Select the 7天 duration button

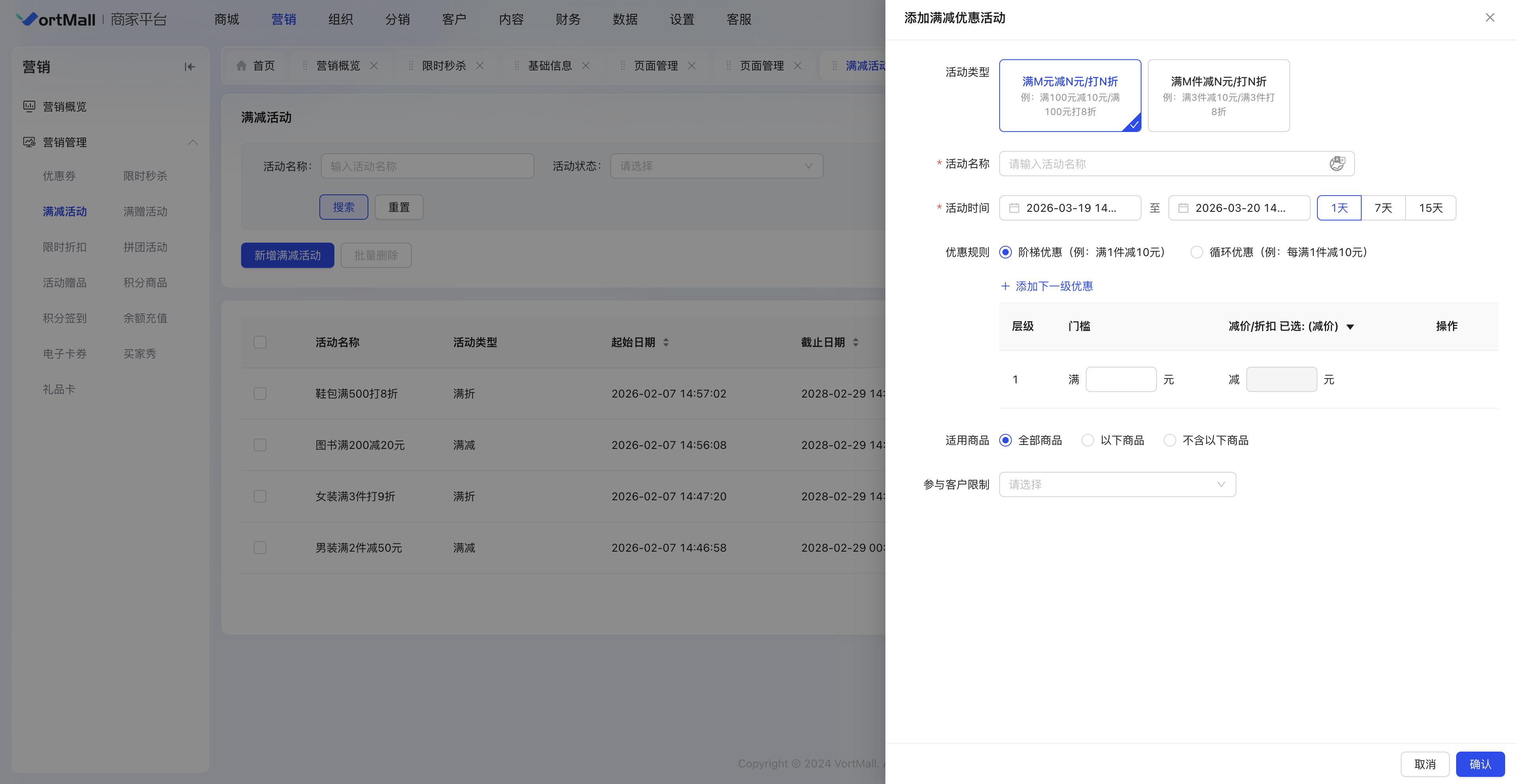click(x=1383, y=208)
